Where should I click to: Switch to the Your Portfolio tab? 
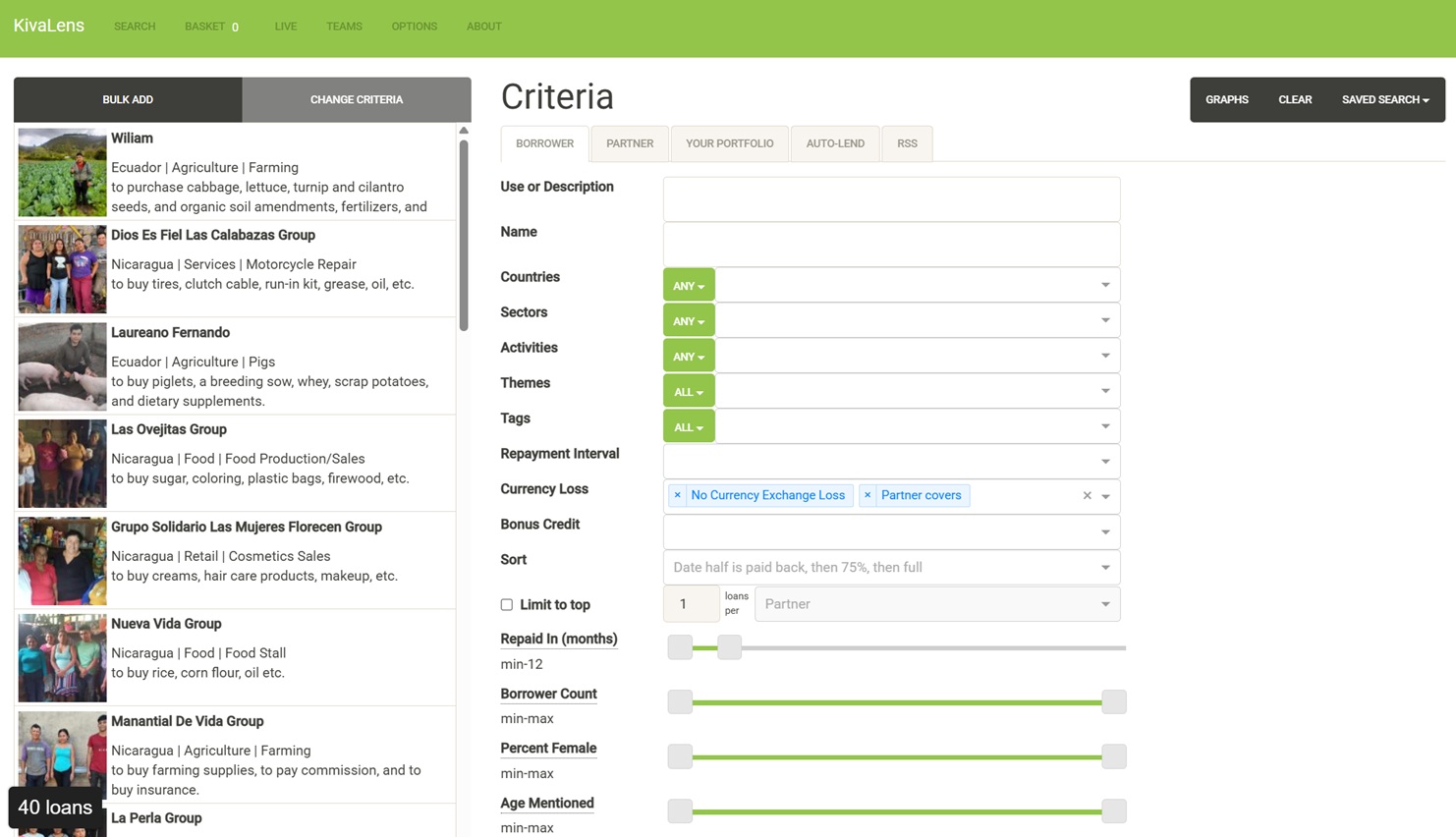tap(730, 143)
